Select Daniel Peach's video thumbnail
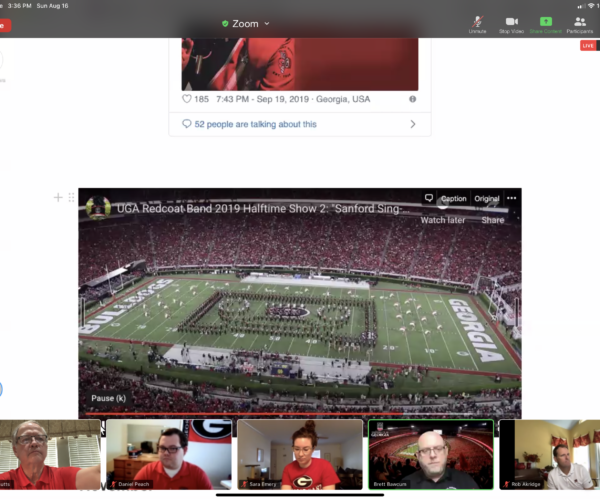Screen dimensions: 600x500 pos(169,454)
